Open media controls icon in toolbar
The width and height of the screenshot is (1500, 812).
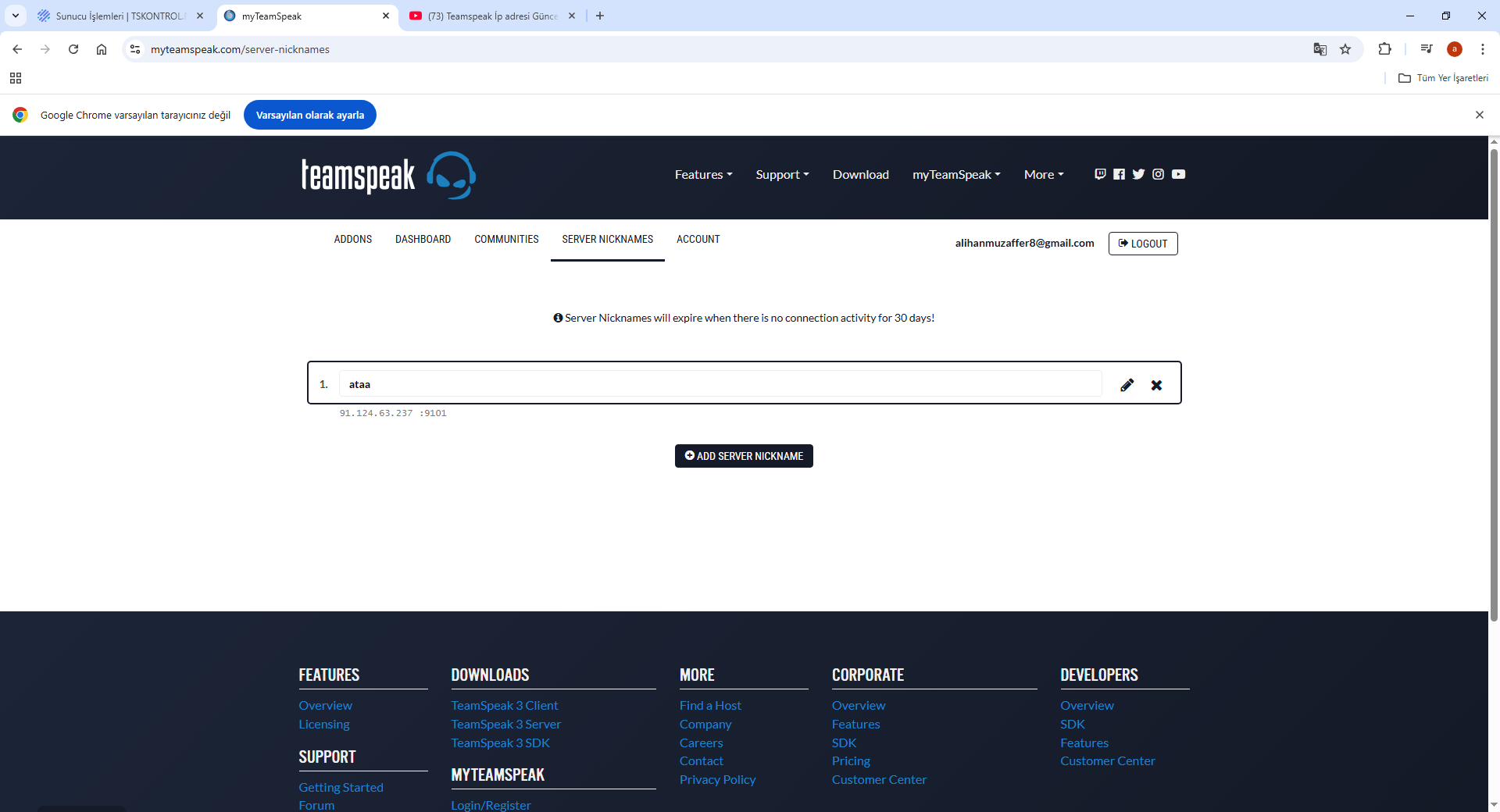point(1427,49)
